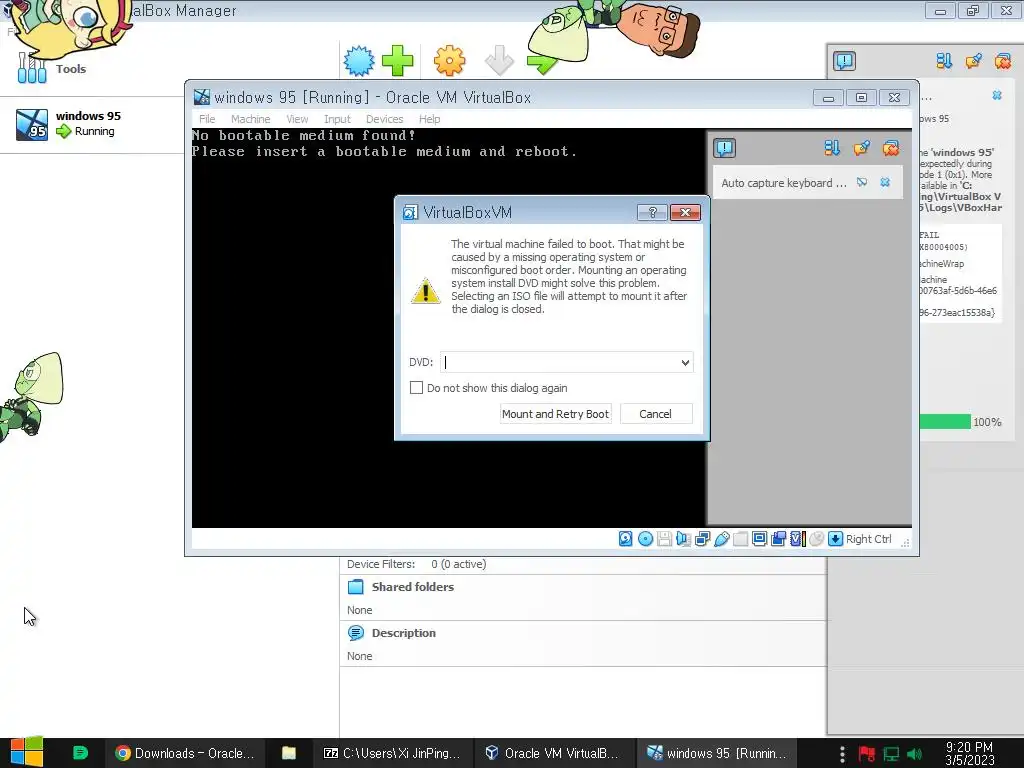The height and width of the screenshot is (768, 1024).
Task: Click sort order icon in Manager notification panel
Action: pyautogui.click(x=944, y=61)
